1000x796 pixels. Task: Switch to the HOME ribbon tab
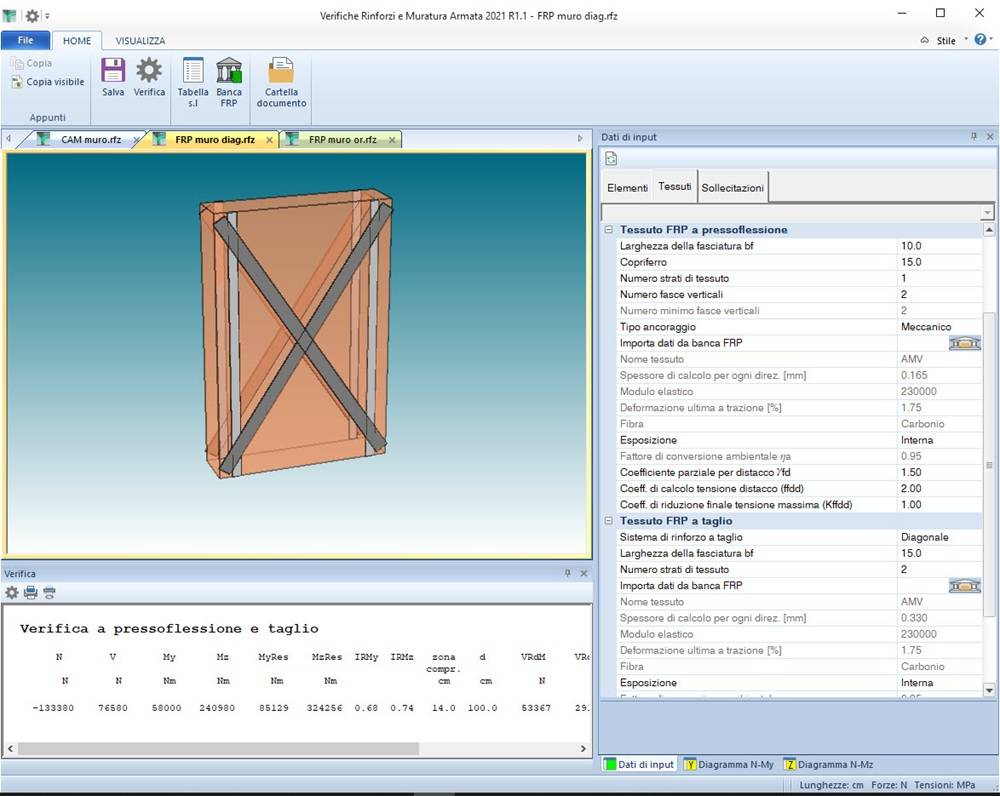77,41
